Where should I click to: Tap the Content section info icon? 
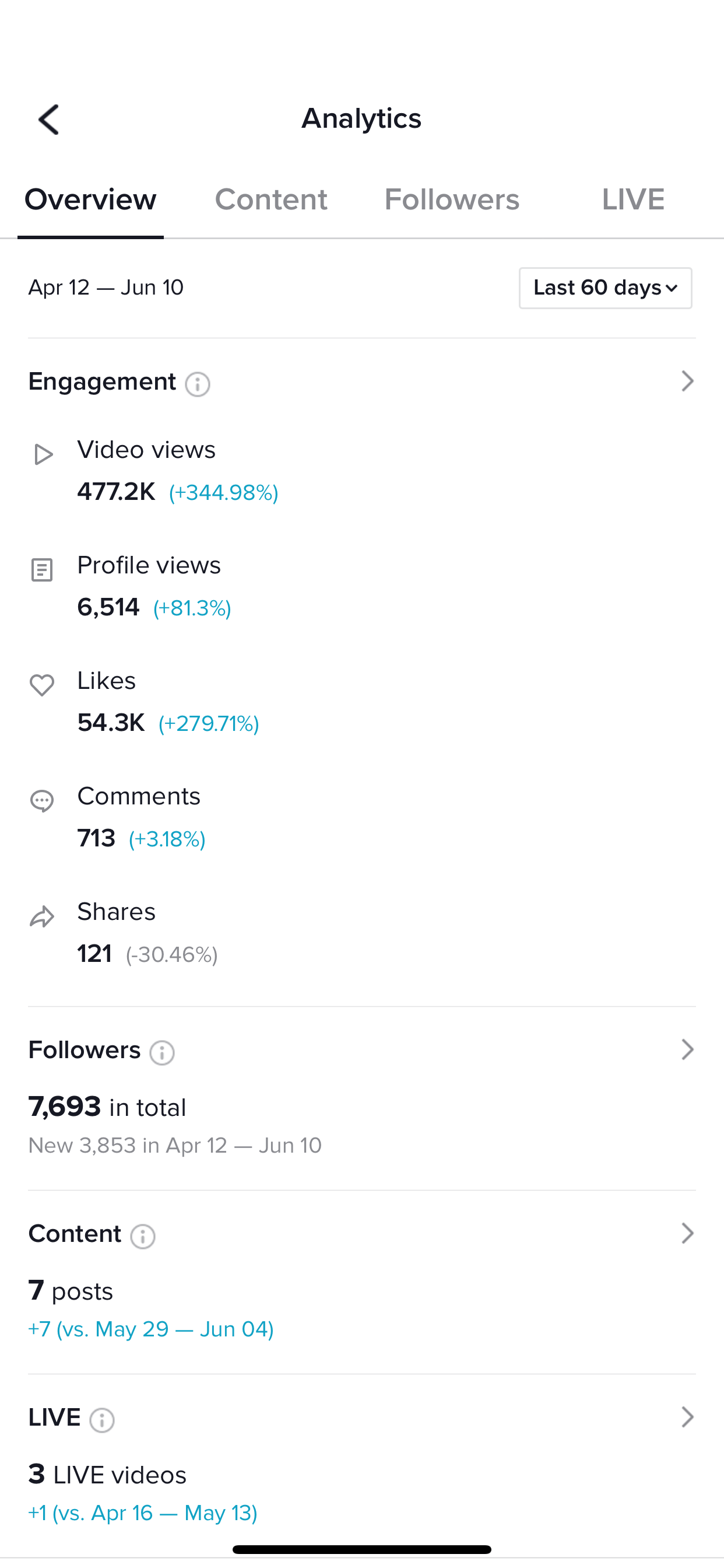pos(143,1236)
